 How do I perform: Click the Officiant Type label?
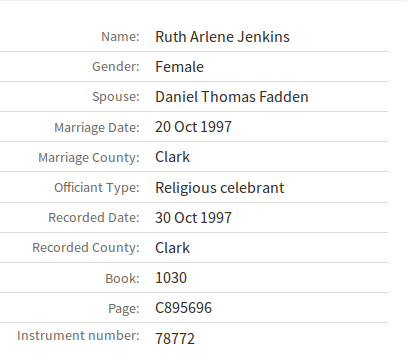pos(97,188)
